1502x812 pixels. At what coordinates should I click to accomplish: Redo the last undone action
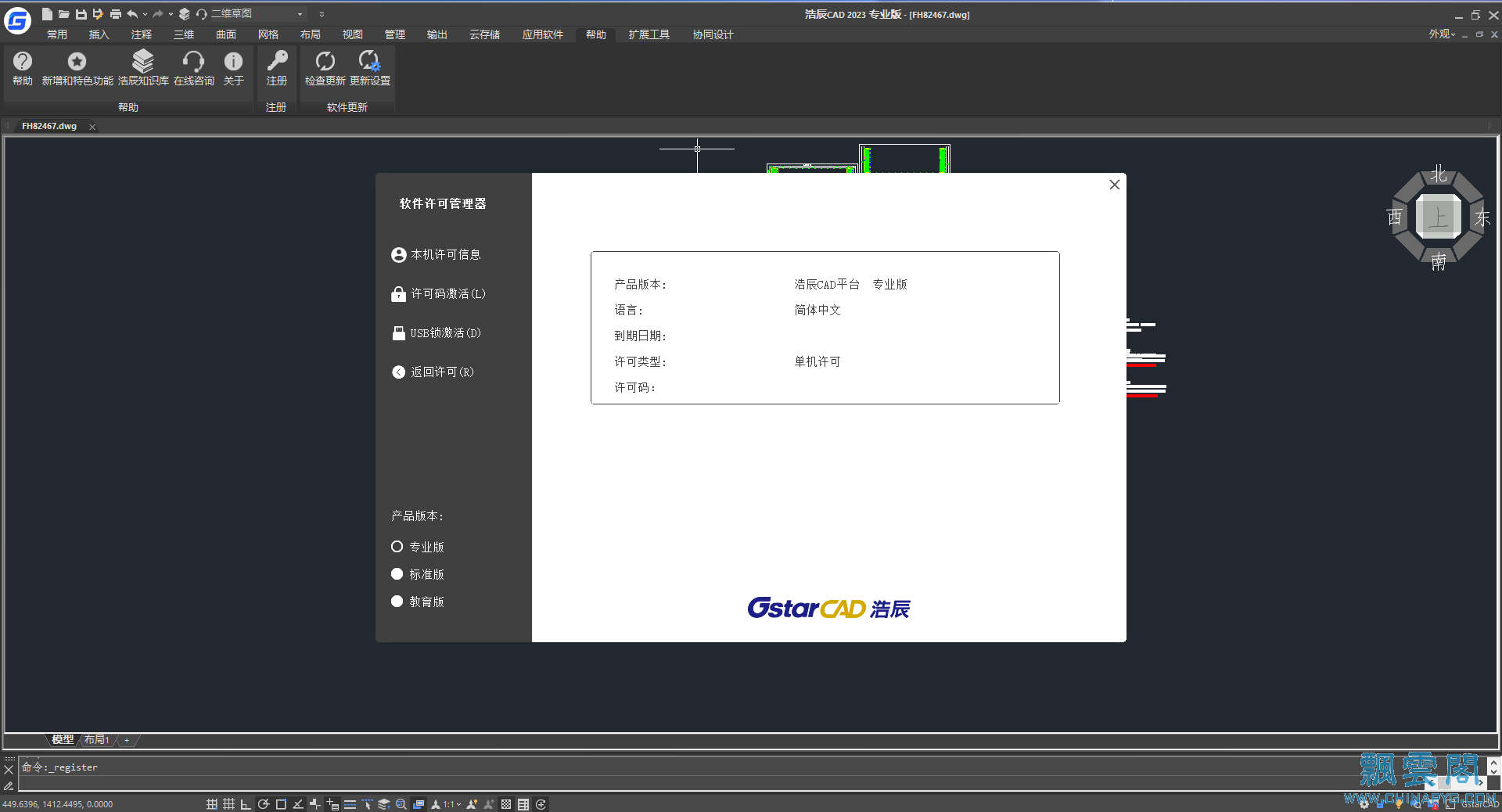pyautogui.click(x=158, y=14)
